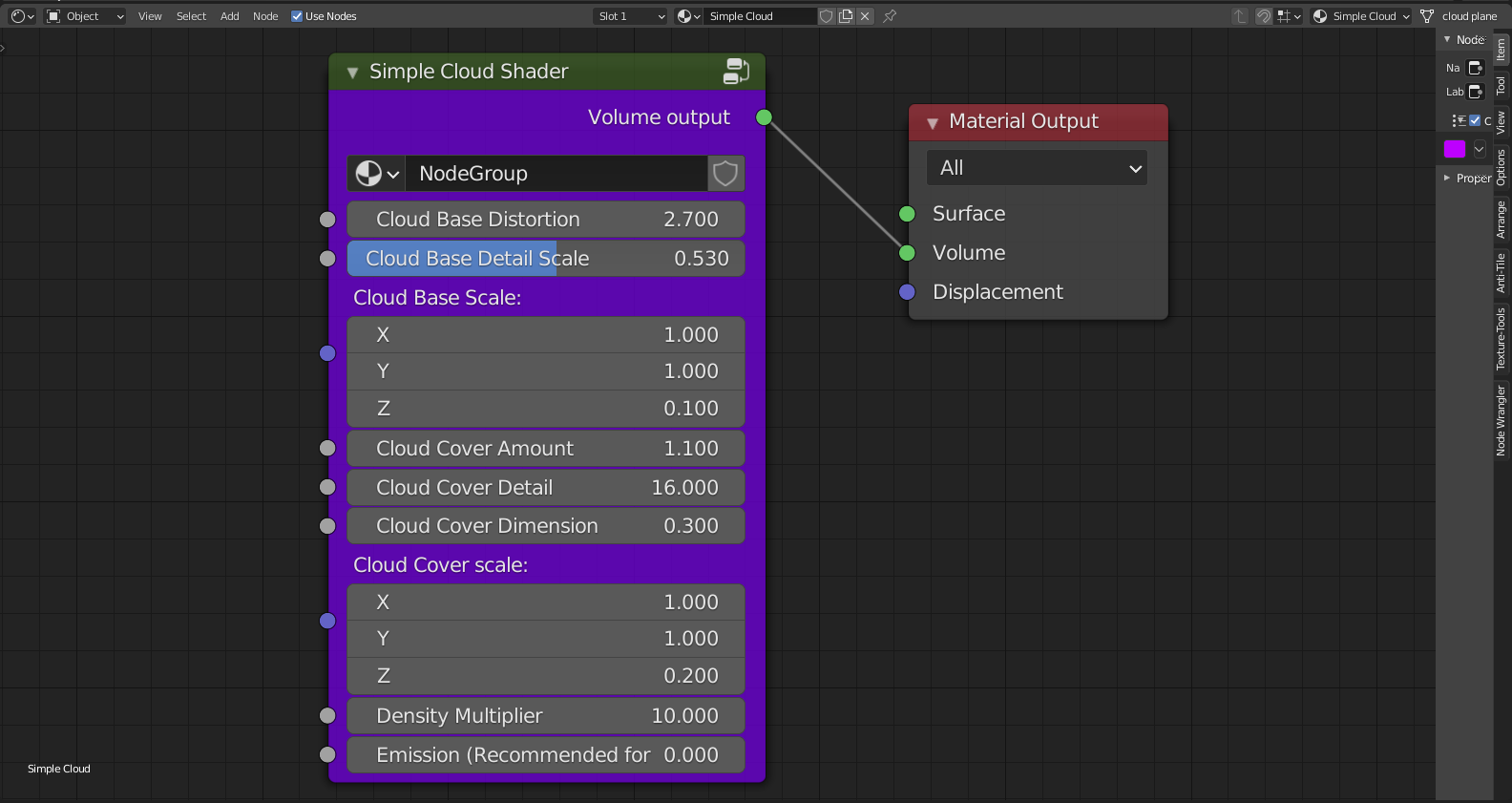1512x803 pixels.
Task: Toggle the snap magnet icon in header
Action: (1264, 16)
